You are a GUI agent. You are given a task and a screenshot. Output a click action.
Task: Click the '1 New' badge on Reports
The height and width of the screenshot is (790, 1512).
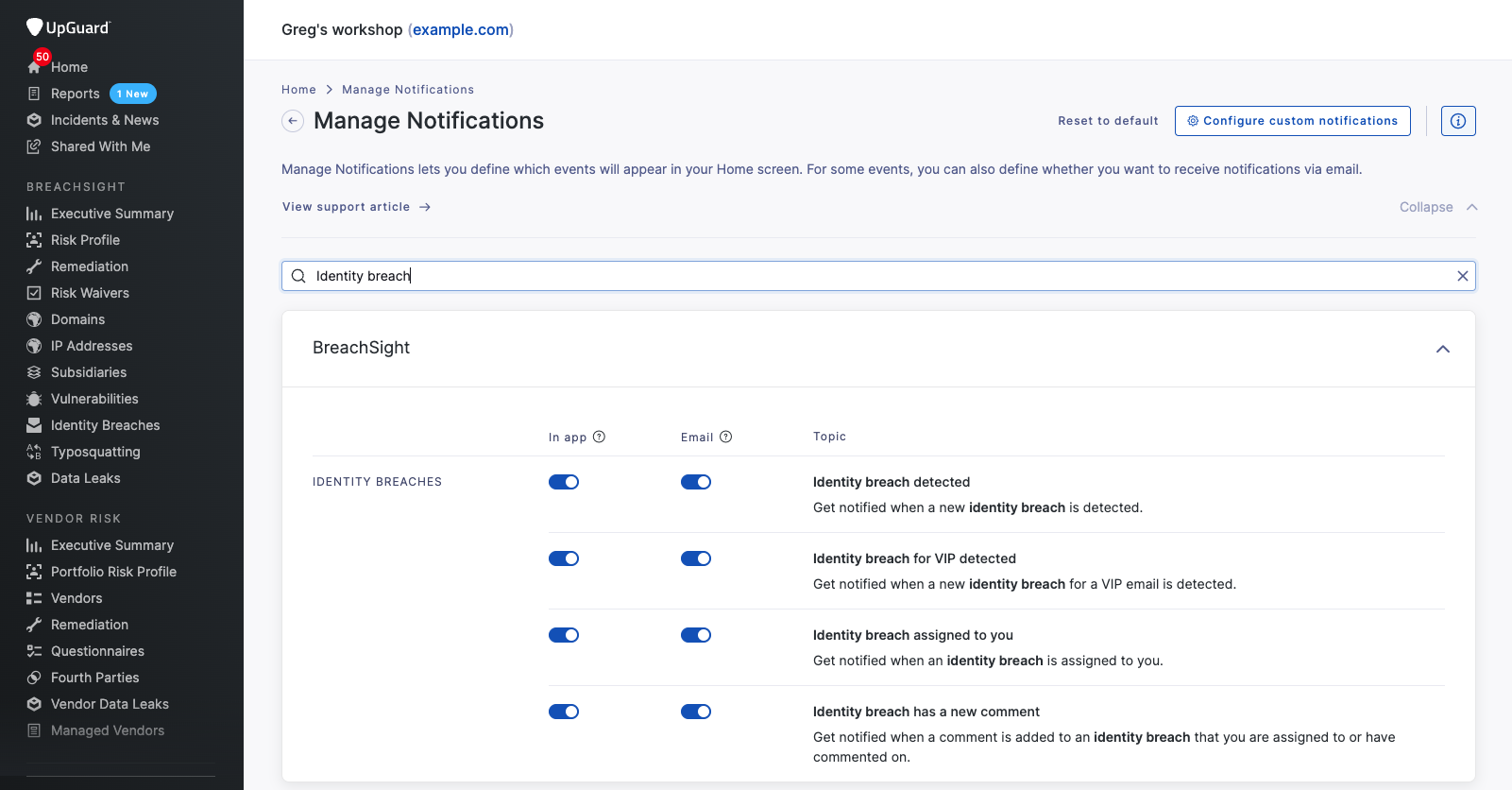click(133, 94)
